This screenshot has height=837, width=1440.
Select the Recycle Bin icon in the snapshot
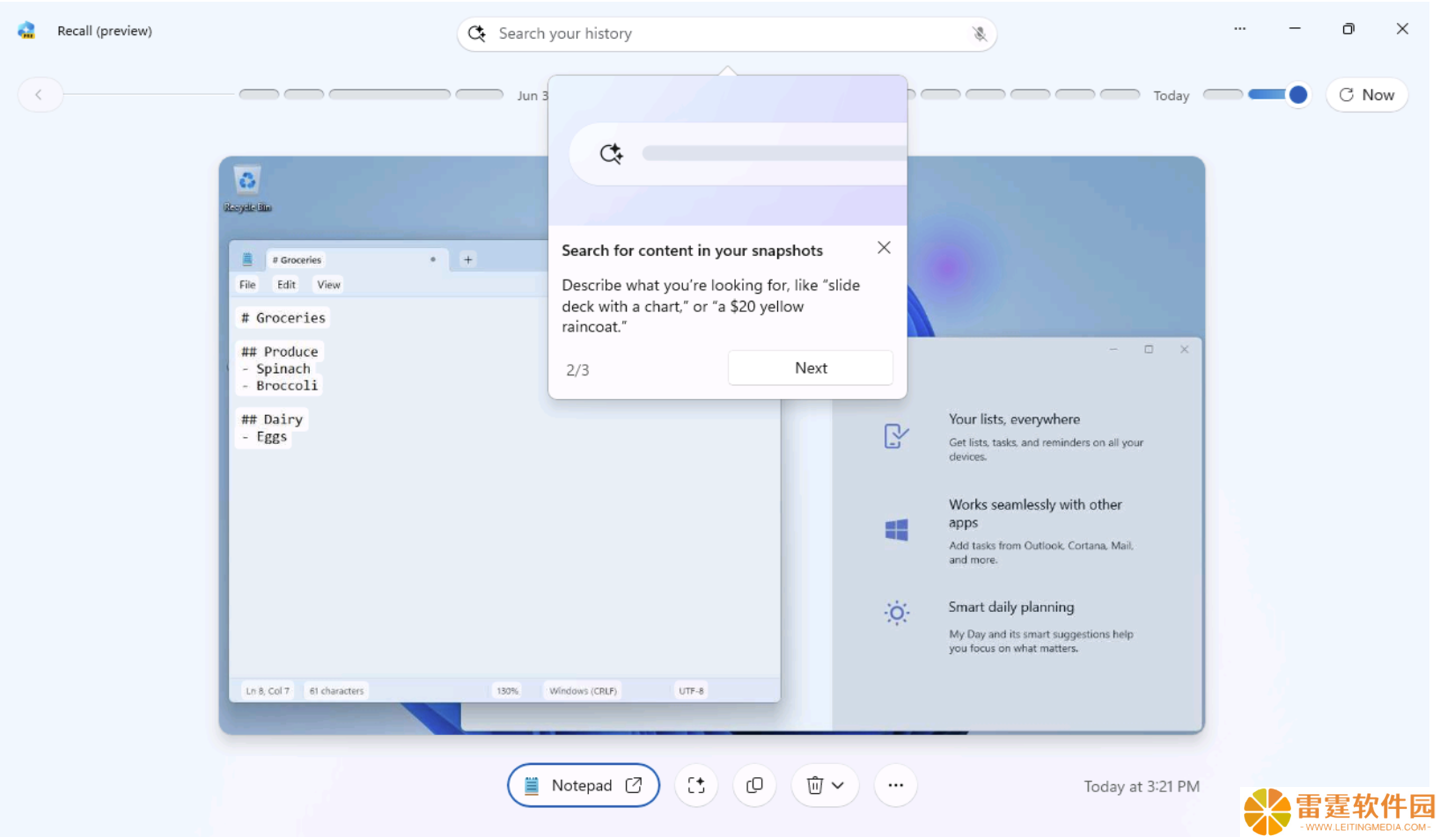coord(247,189)
